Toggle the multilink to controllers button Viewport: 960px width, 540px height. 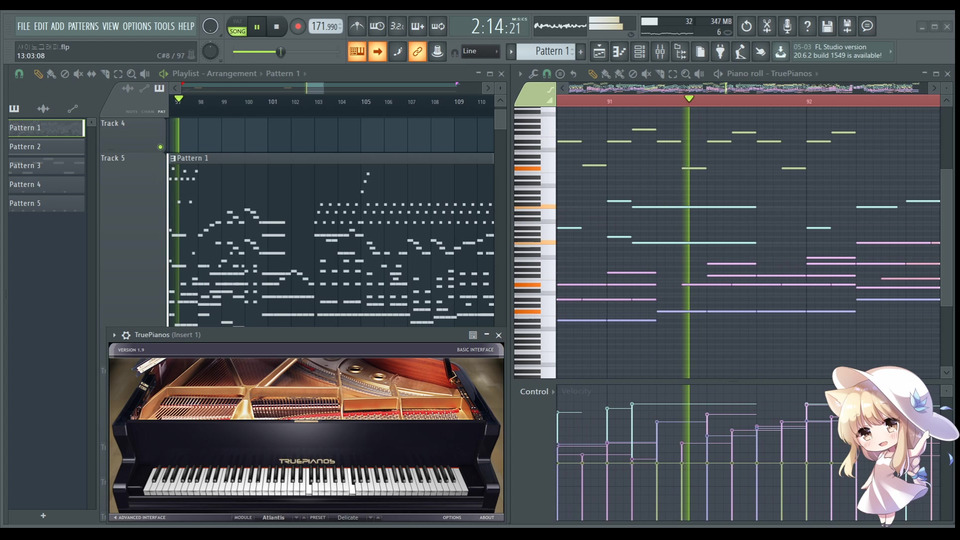click(x=437, y=51)
